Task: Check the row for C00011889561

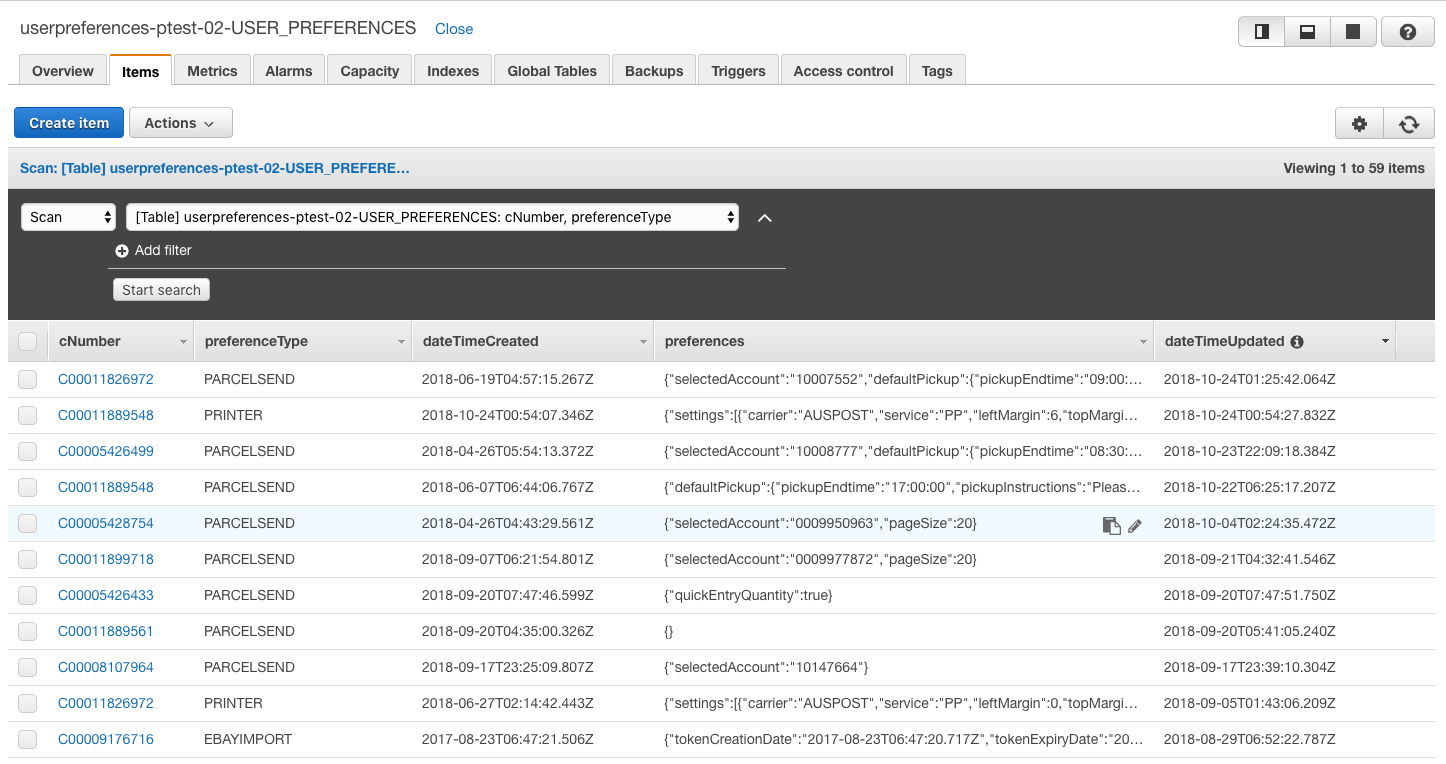Action: point(28,631)
